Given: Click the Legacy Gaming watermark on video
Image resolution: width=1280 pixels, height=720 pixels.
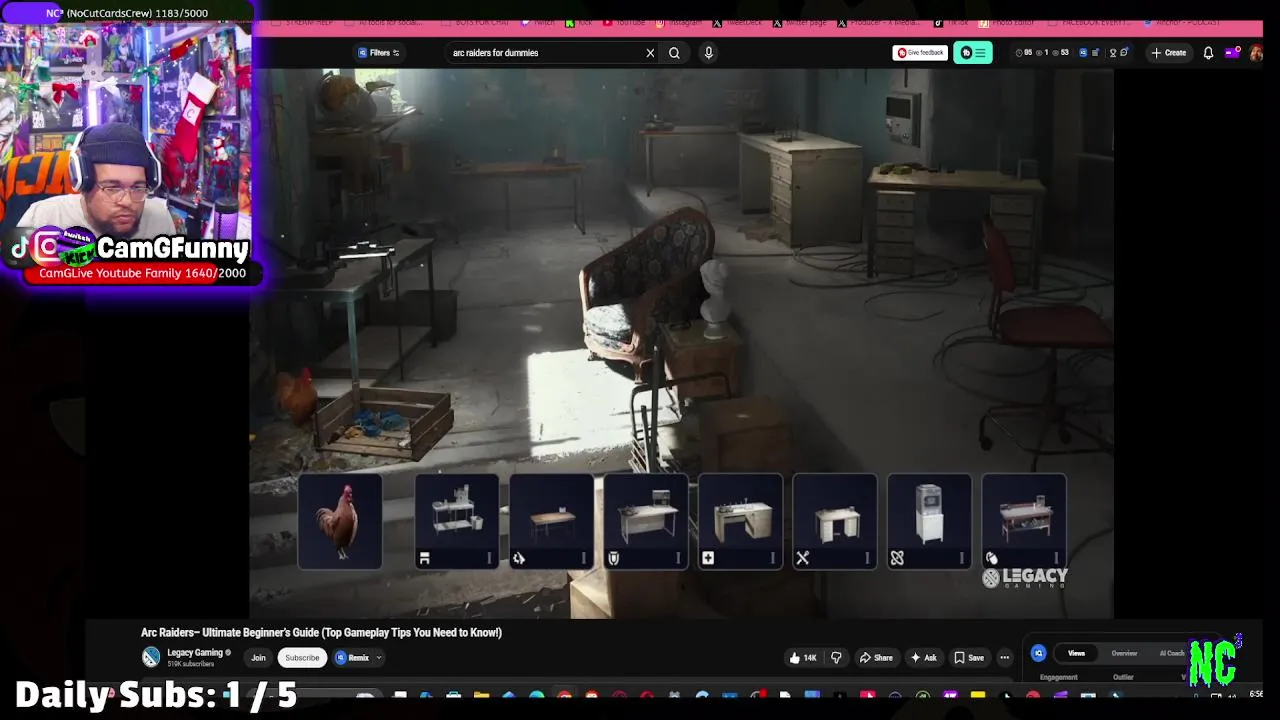Looking at the screenshot, I should click(1025, 577).
